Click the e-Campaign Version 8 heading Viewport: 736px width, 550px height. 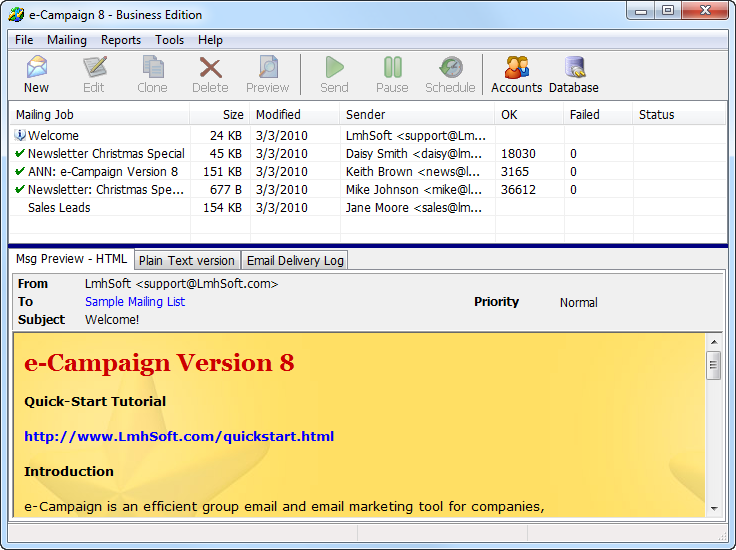click(x=159, y=363)
